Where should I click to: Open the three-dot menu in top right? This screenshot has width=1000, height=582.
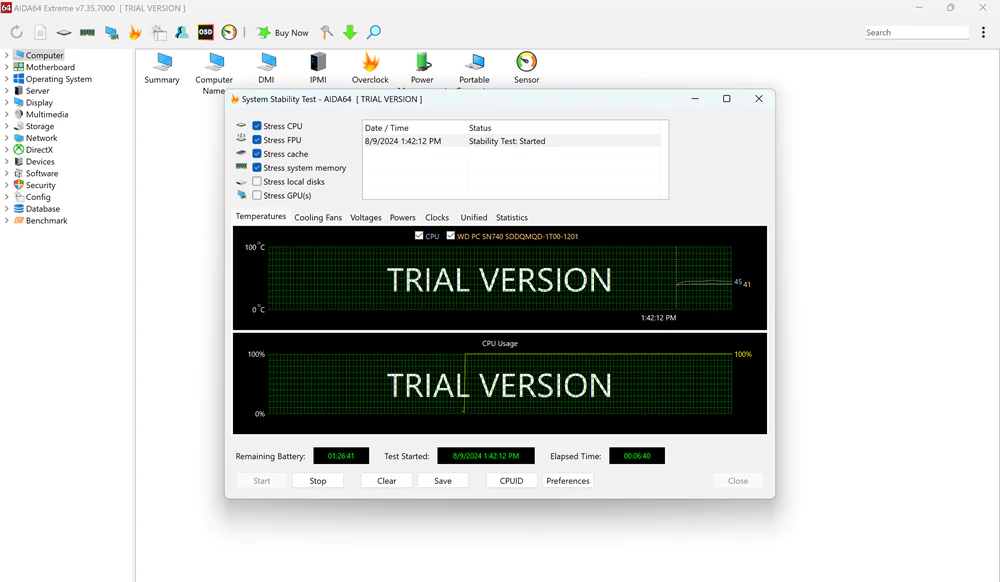(x=983, y=32)
